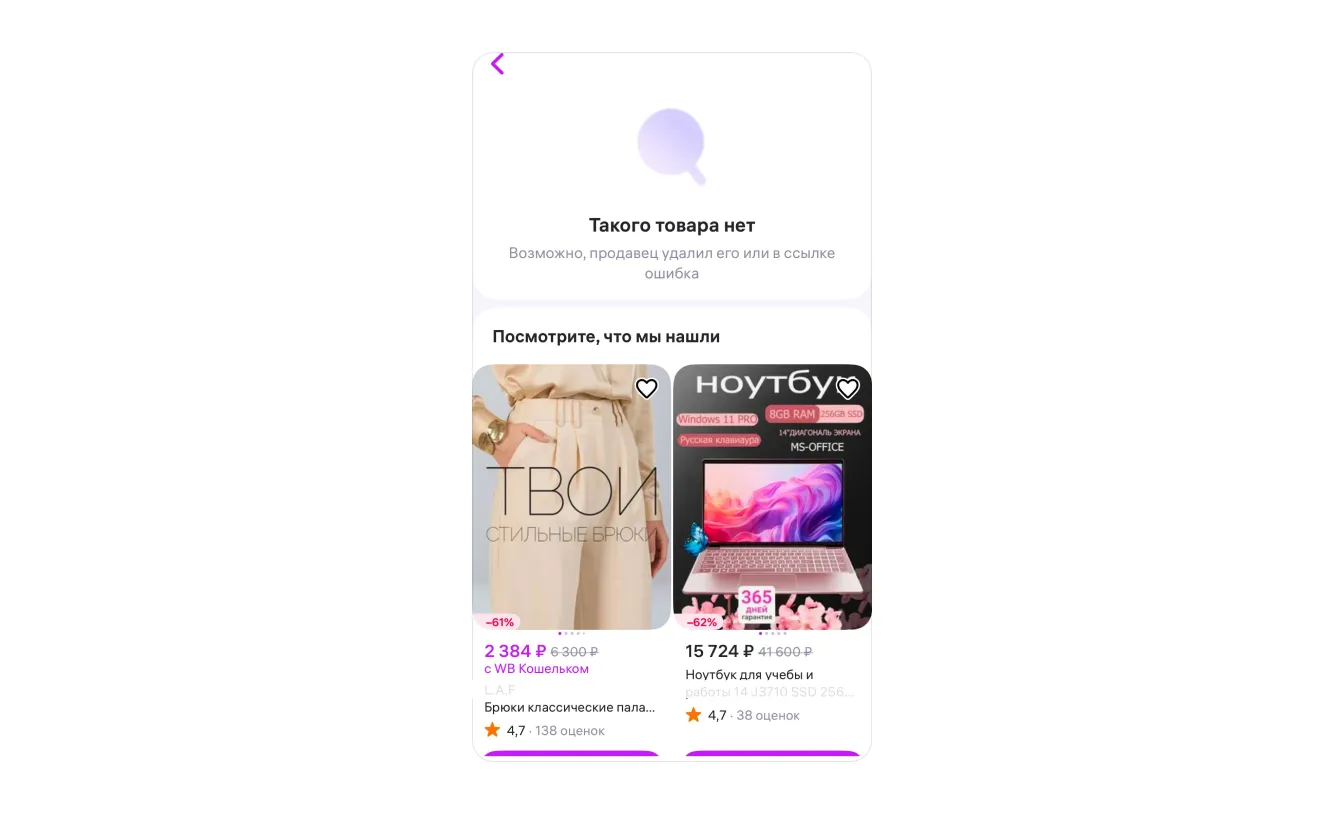Select the laptop image pagination dots
The image size is (1344, 814).
pos(773,633)
